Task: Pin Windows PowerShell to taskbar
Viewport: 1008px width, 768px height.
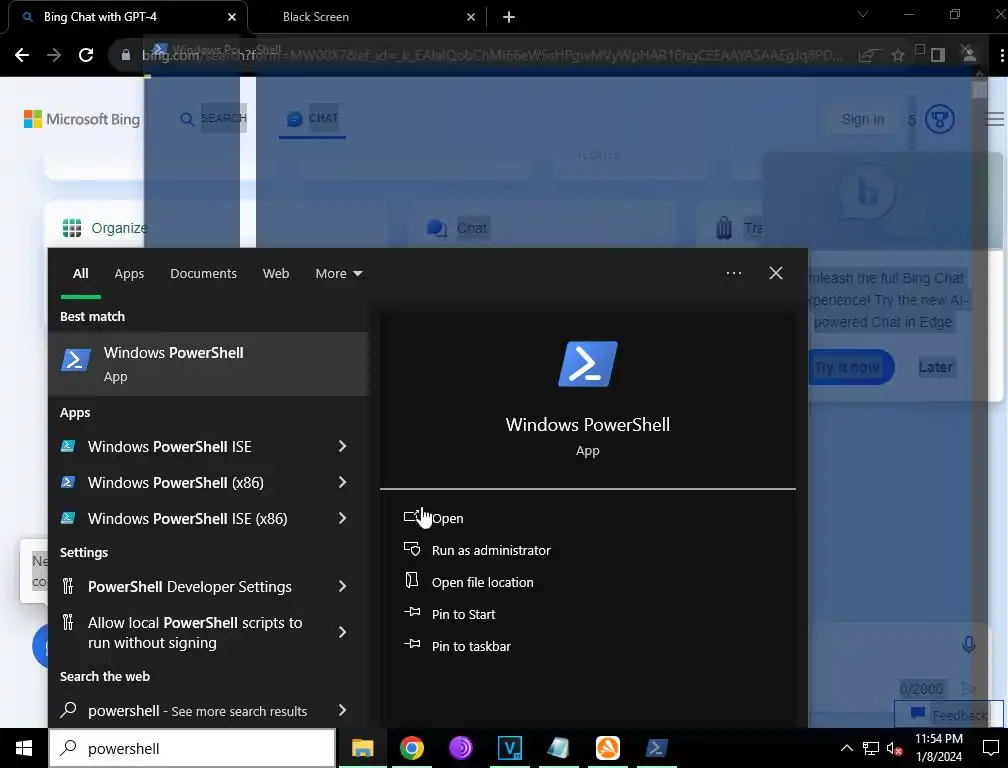Action: tap(457, 647)
